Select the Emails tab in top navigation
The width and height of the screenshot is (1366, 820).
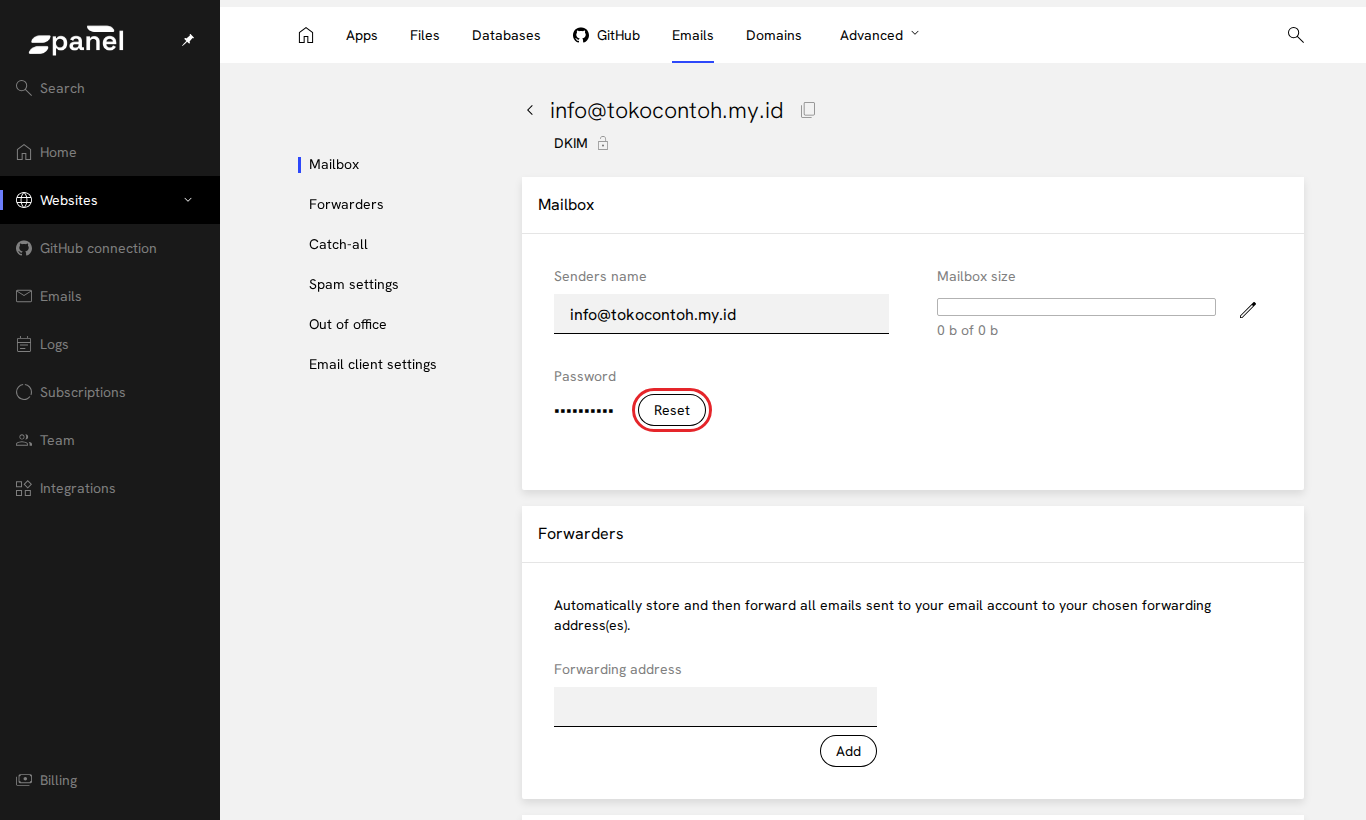click(693, 35)
